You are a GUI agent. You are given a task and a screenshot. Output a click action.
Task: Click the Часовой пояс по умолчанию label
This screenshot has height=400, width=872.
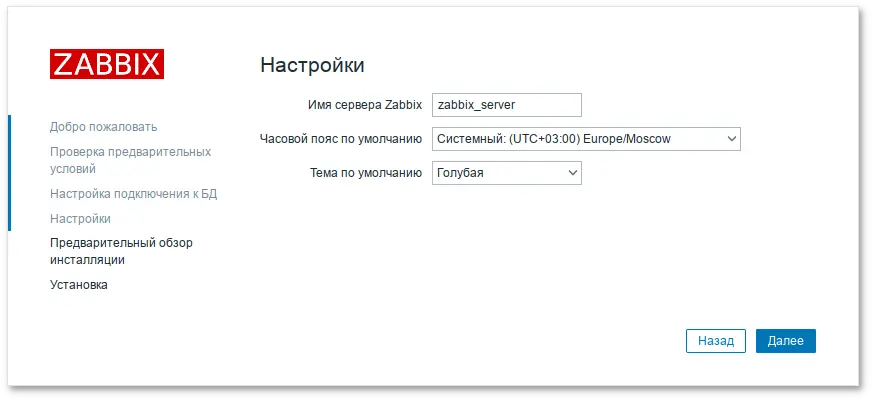pos(341,139)
